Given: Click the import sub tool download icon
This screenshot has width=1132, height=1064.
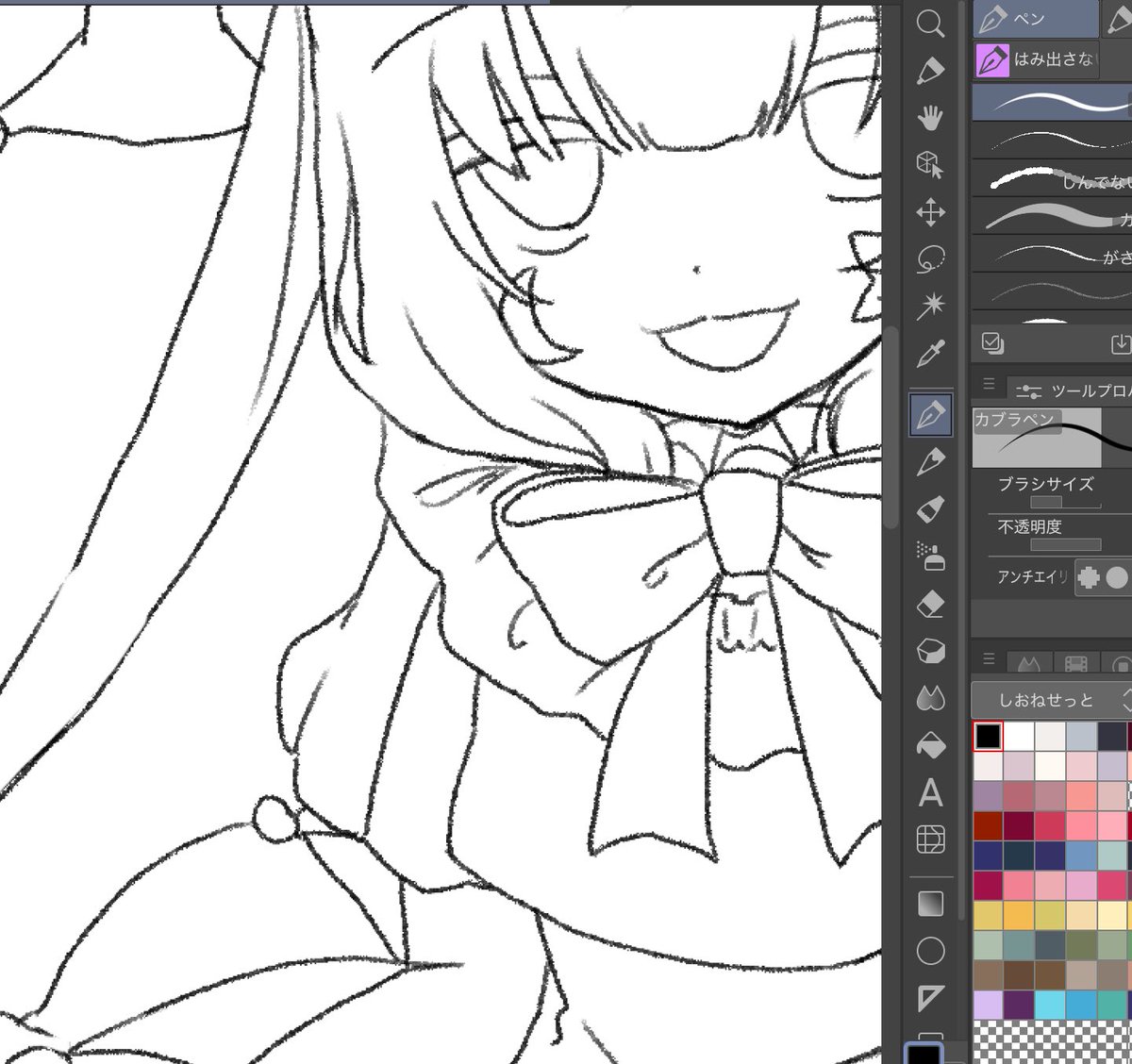Looking at the screenshot, I should point(1121,342).
